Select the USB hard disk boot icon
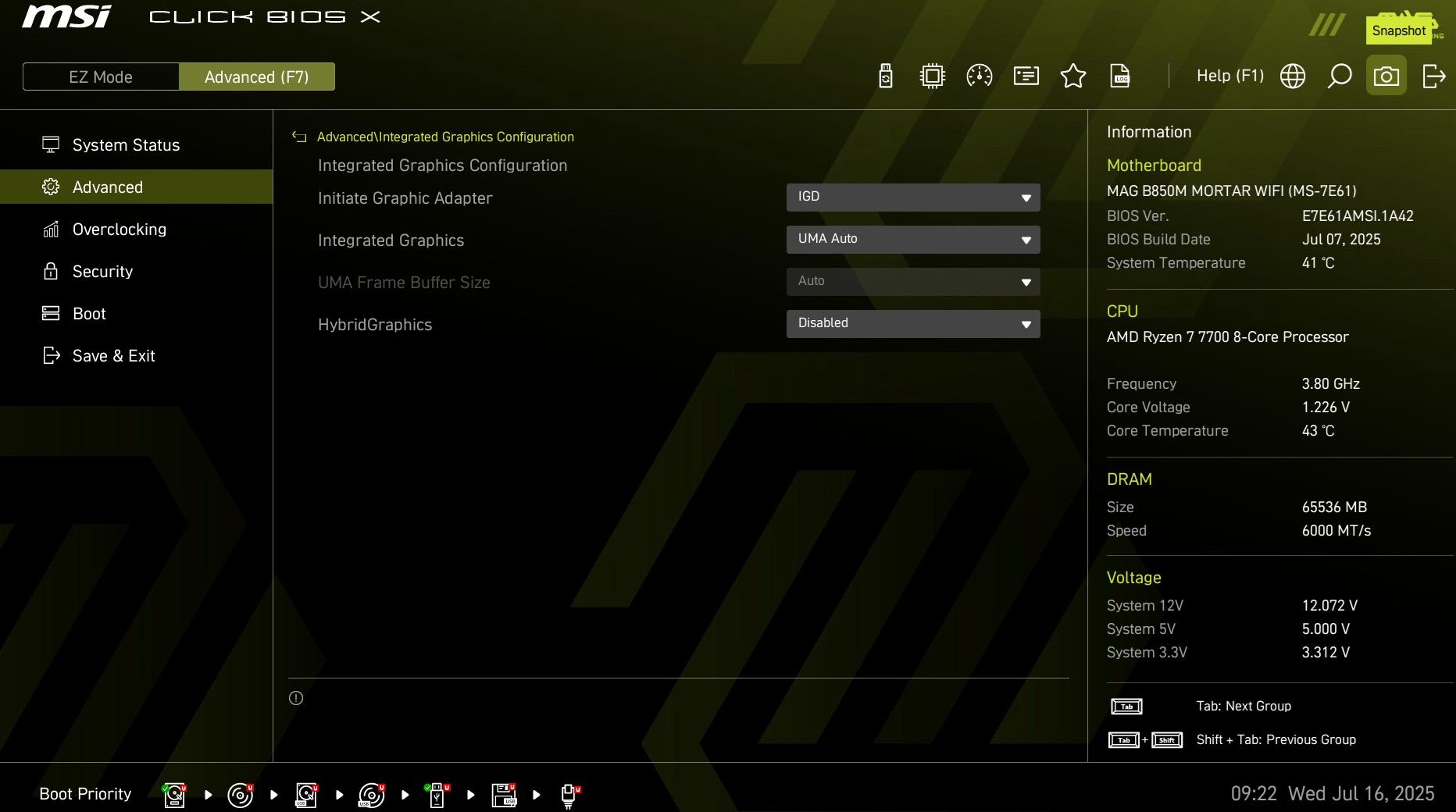This screenshot has width=1456, height=812. [x=306, y=795]
